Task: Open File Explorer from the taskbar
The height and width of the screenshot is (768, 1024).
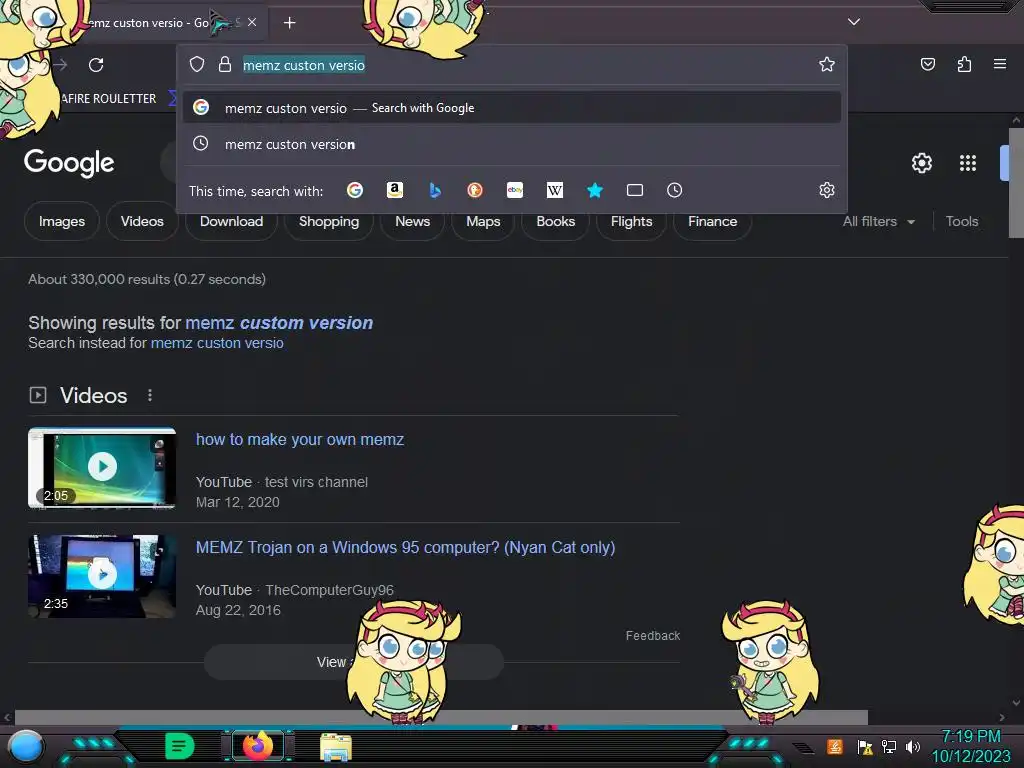Action: (336, 746)
